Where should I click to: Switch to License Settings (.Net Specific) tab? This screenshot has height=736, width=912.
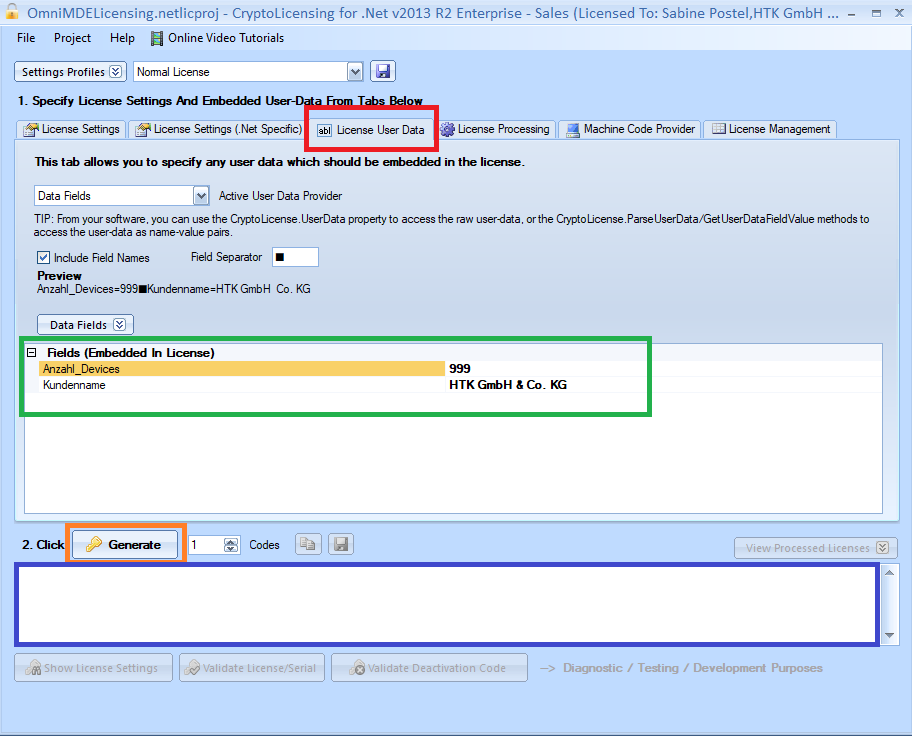[219, 129]
